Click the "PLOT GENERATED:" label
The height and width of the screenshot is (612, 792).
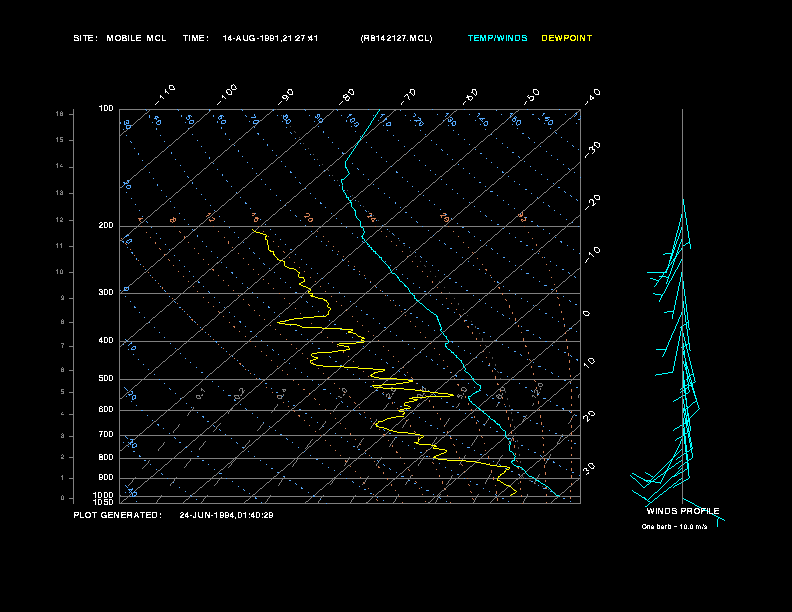[x=118, y=515]
